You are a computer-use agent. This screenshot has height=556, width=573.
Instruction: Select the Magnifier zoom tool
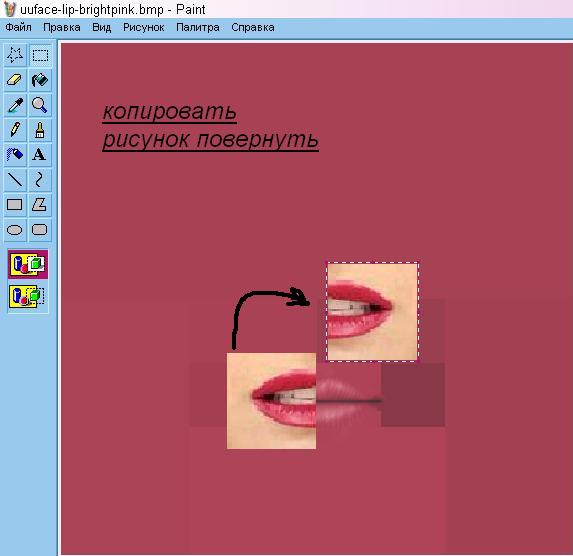40,105
